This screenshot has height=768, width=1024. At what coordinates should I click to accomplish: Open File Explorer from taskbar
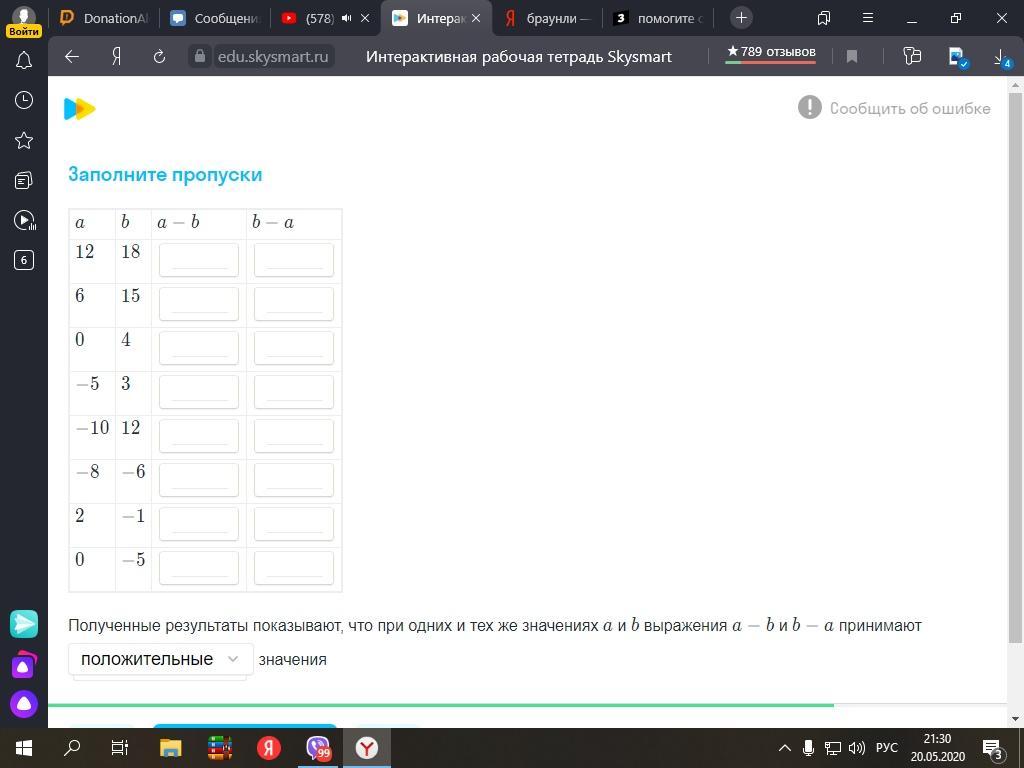[x=170, y=748]
